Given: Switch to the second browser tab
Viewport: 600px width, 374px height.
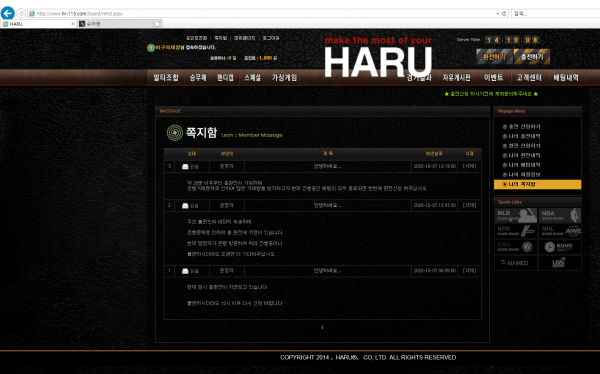Looking at the screenshot, I should (x=115, y=24).
